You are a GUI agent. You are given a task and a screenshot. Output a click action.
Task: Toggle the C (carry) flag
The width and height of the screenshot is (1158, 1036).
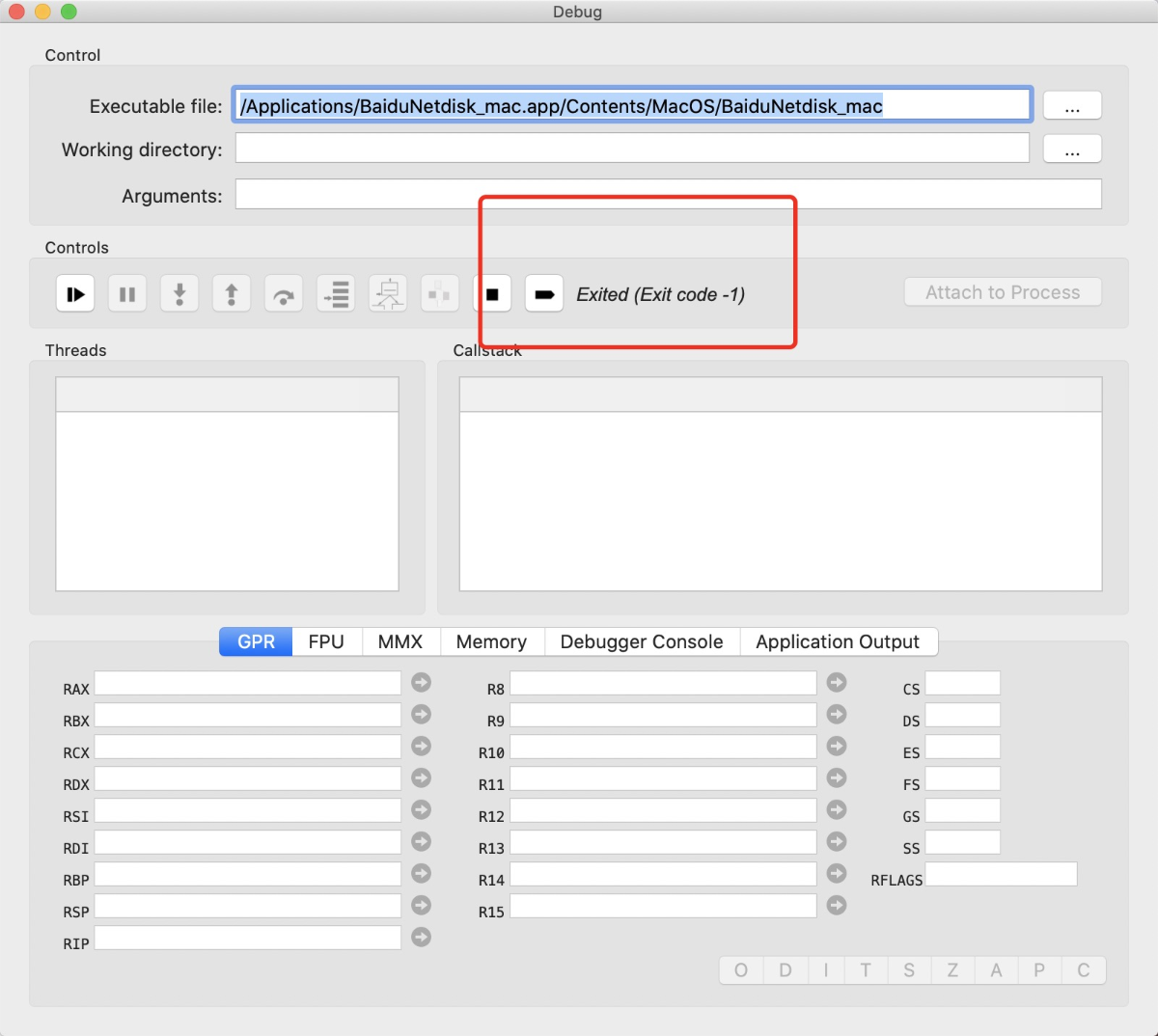1084,970
